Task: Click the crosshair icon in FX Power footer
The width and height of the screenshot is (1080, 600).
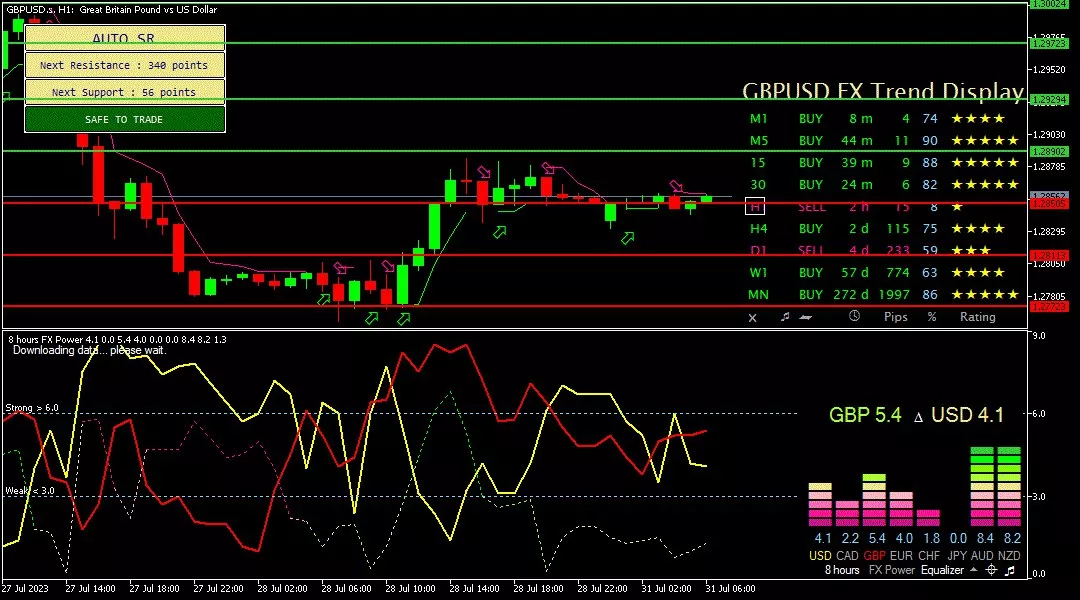Action: click(x=991, y=570)
